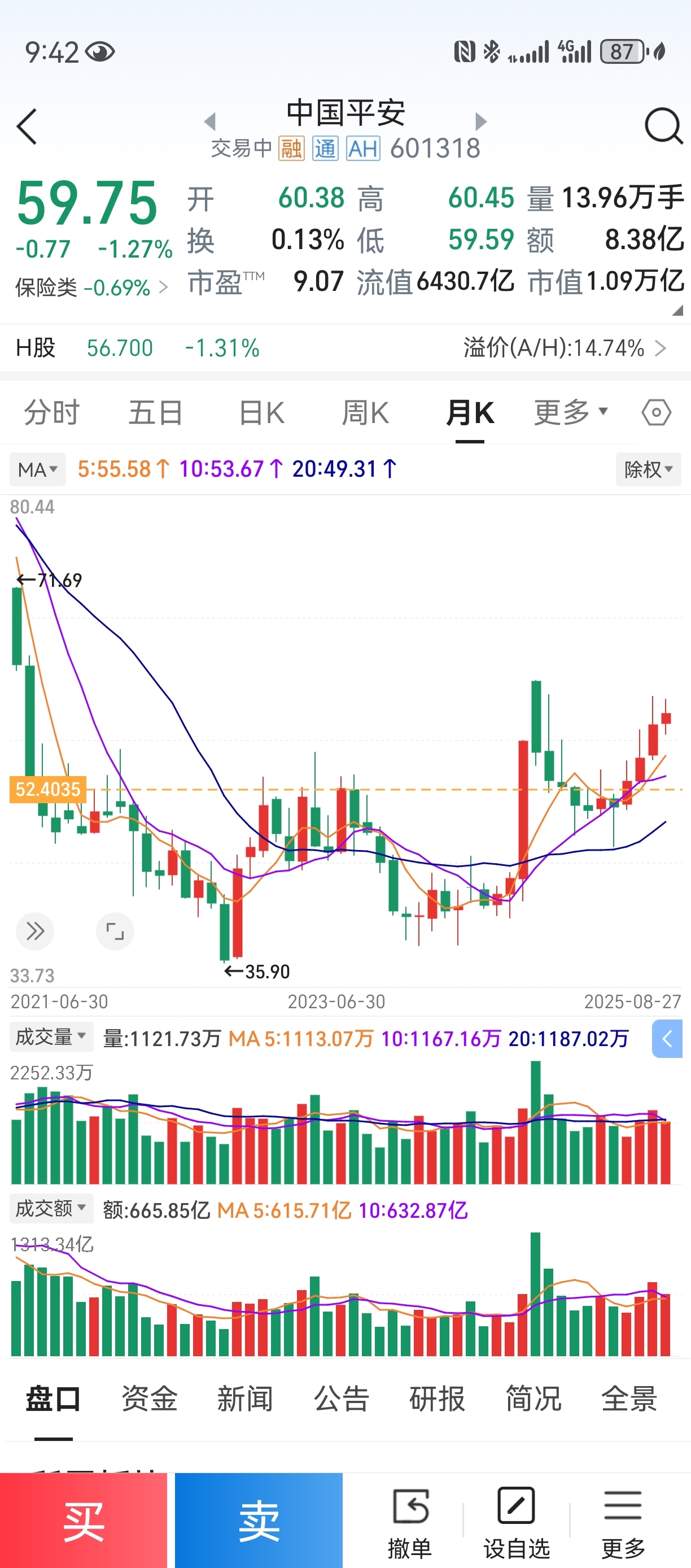Open the 成交额 indicator dropdown
This screenshot has width=691, height=1568.
[51, 1208]
